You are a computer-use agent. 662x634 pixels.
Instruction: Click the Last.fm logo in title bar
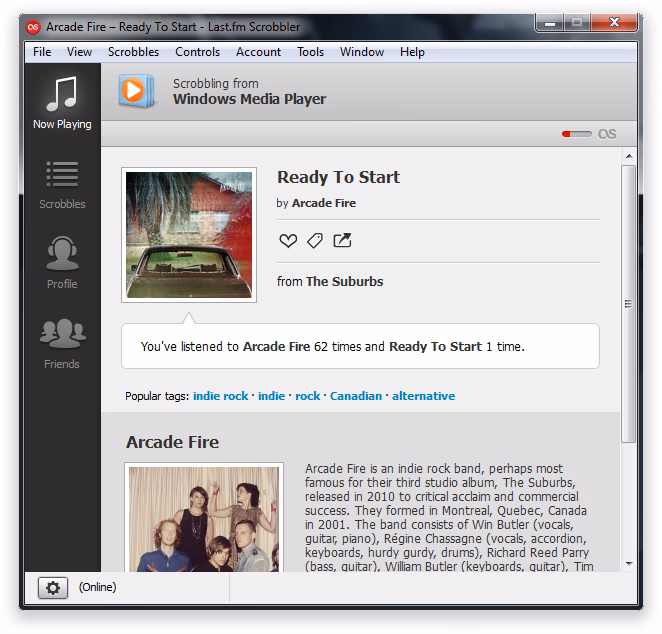click(33, 27)
